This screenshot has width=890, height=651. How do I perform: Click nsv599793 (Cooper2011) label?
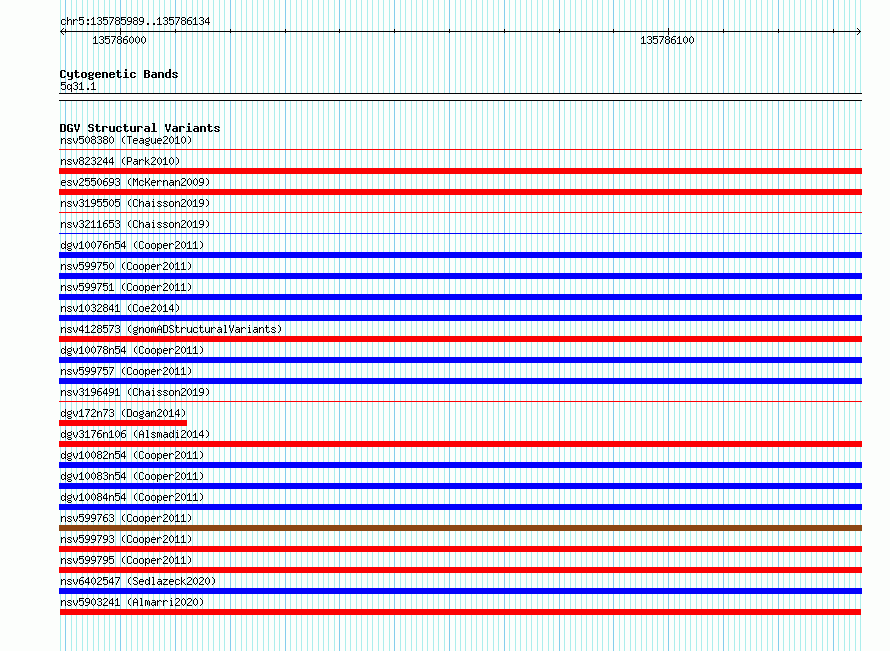coord(126,539)
